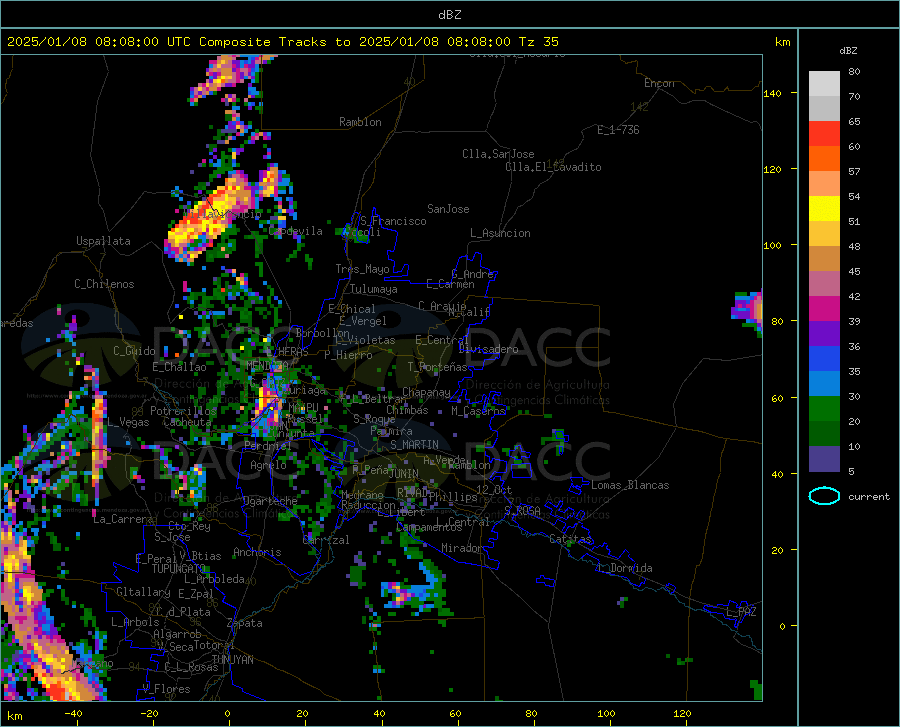Image resolution: width=900 pixels, height=727 pixels.
Task: Click the 'current' legend label
Action: pos(869,496)
